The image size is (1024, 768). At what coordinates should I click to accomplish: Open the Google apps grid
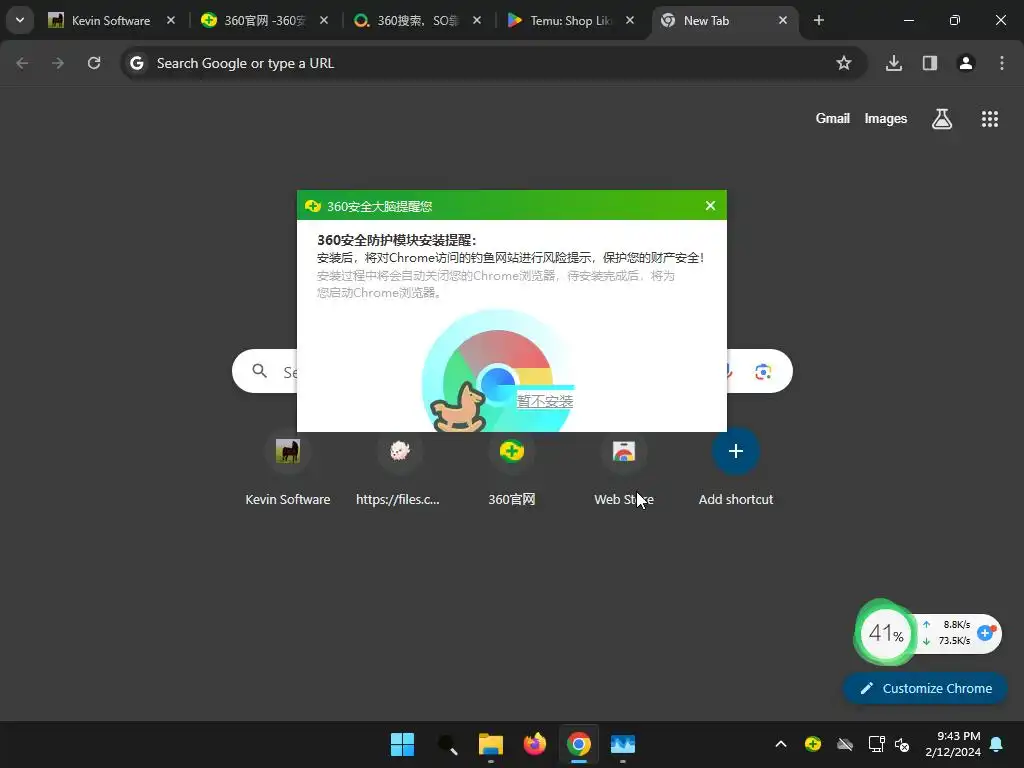990,119
